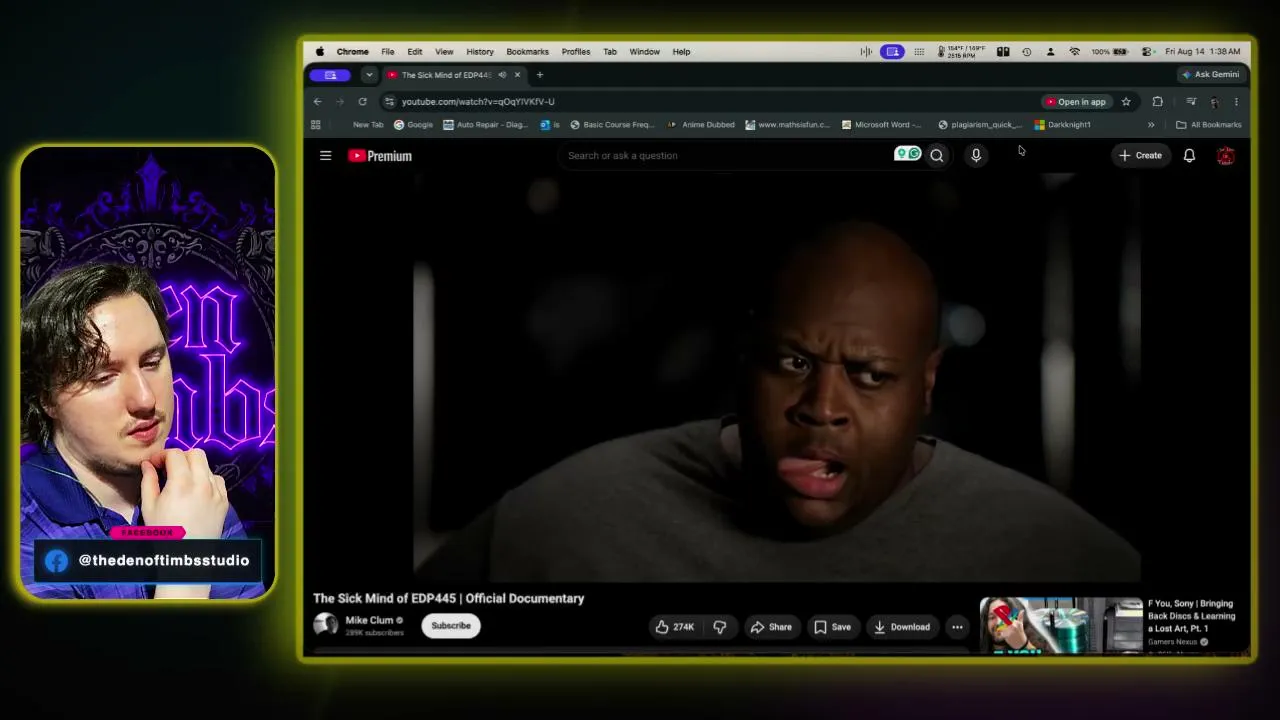Viewport: 1280px width, 720px height.
Task: Open the History menu
Action: click(480, 52)
